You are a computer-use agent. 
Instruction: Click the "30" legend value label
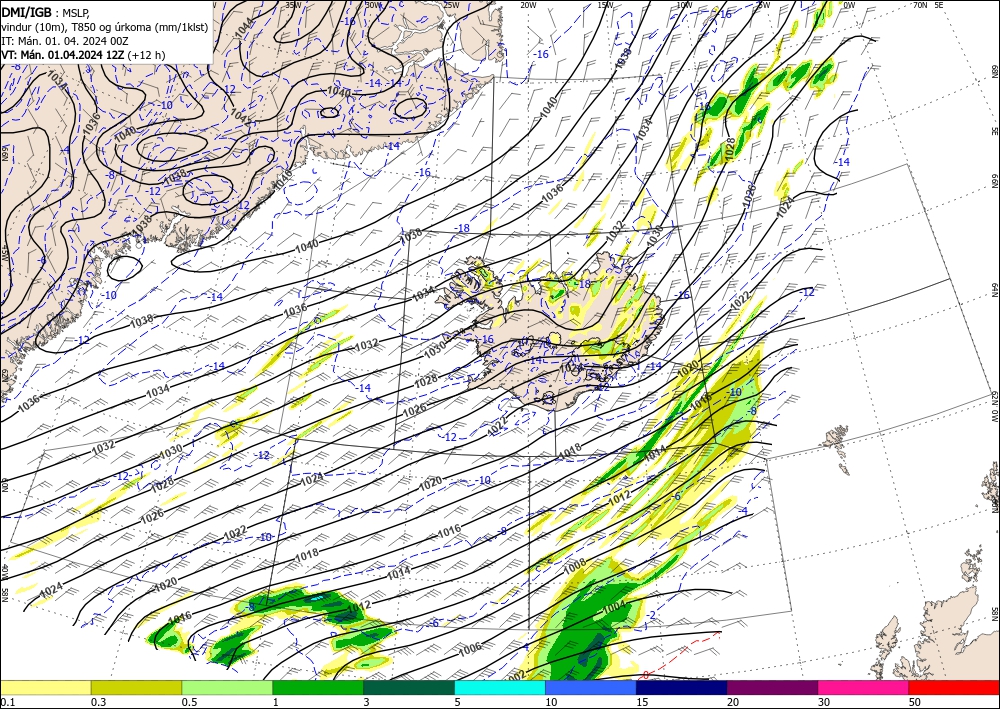click(824, 702)
